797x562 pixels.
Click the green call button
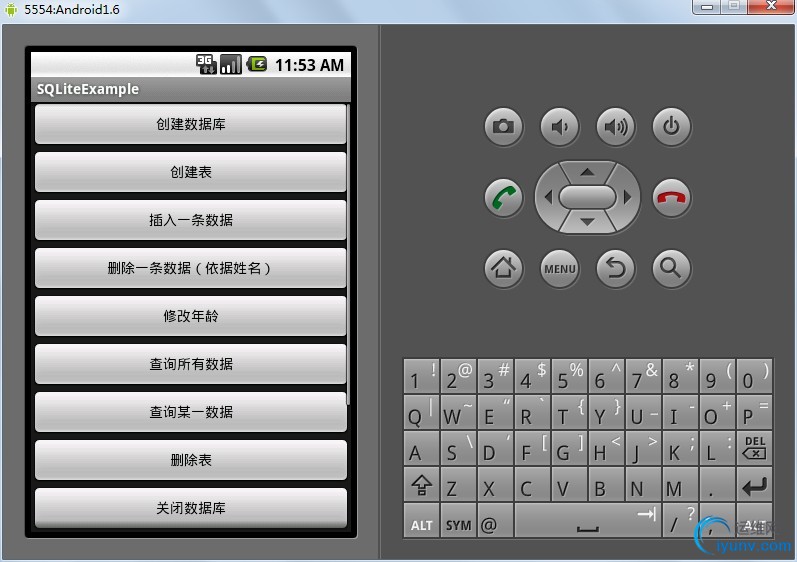(x=503, y=198)
